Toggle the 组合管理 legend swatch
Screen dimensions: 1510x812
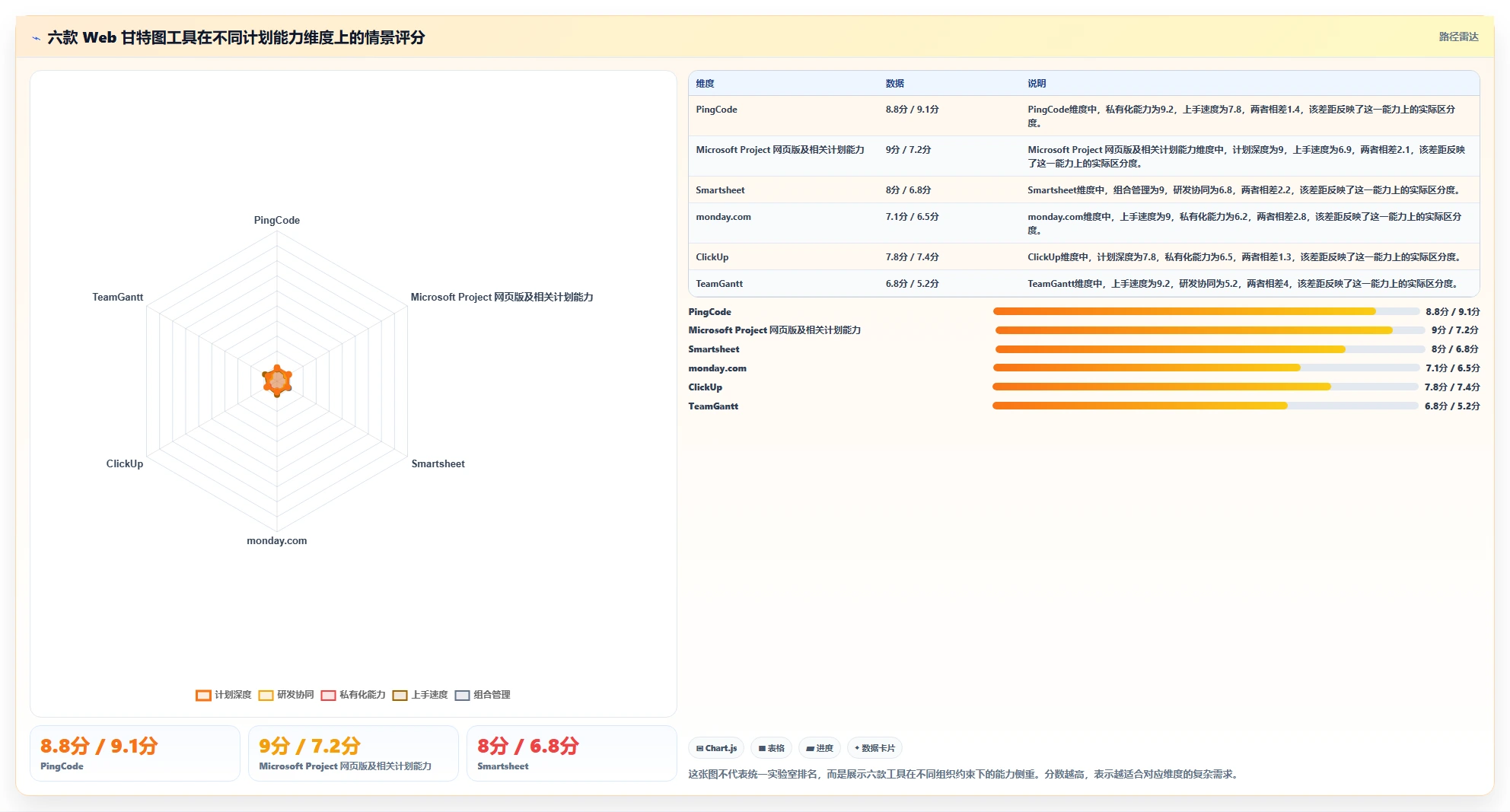tap(462, 695)
